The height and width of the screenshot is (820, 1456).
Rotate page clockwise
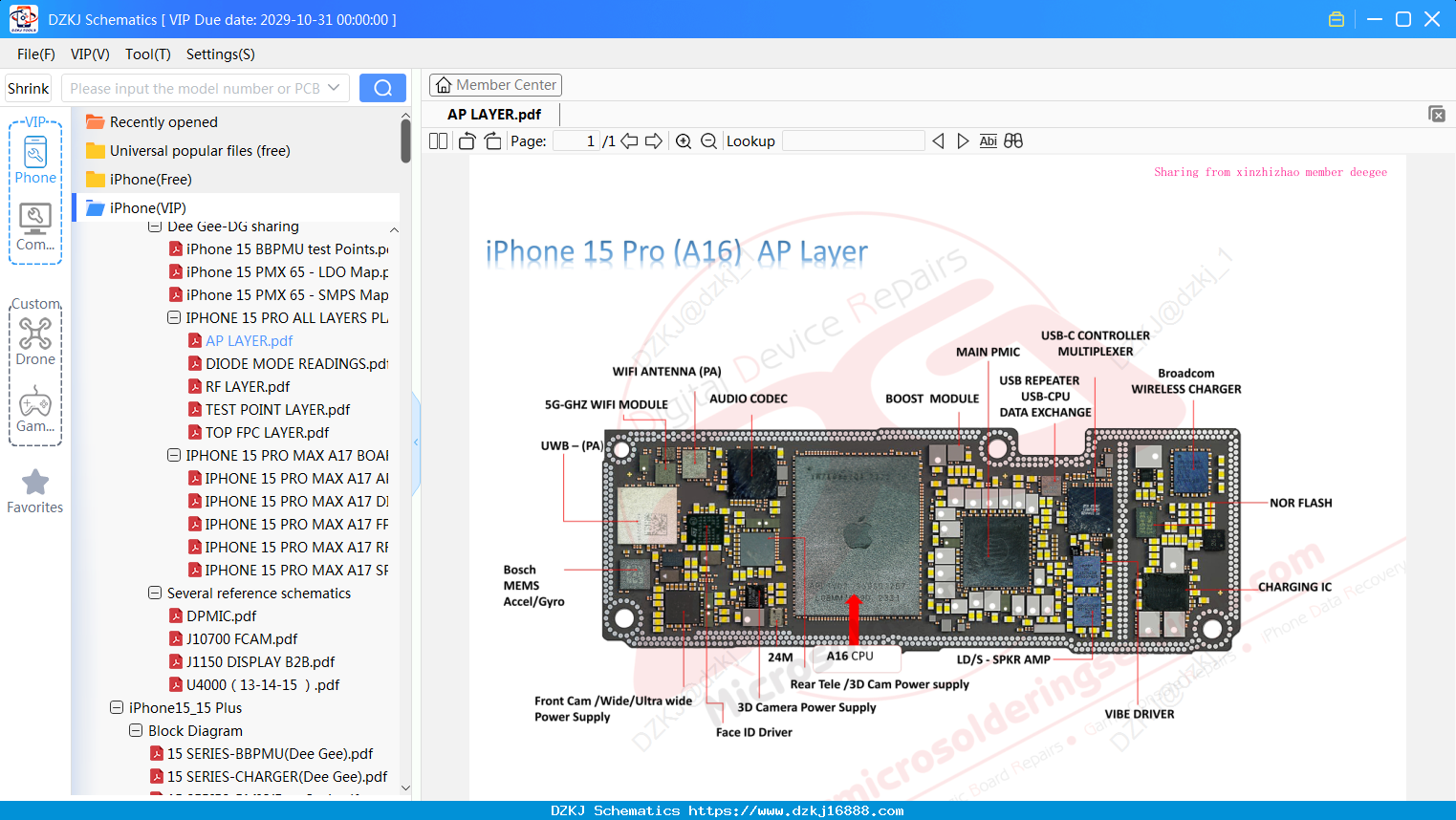click(492, 141)
